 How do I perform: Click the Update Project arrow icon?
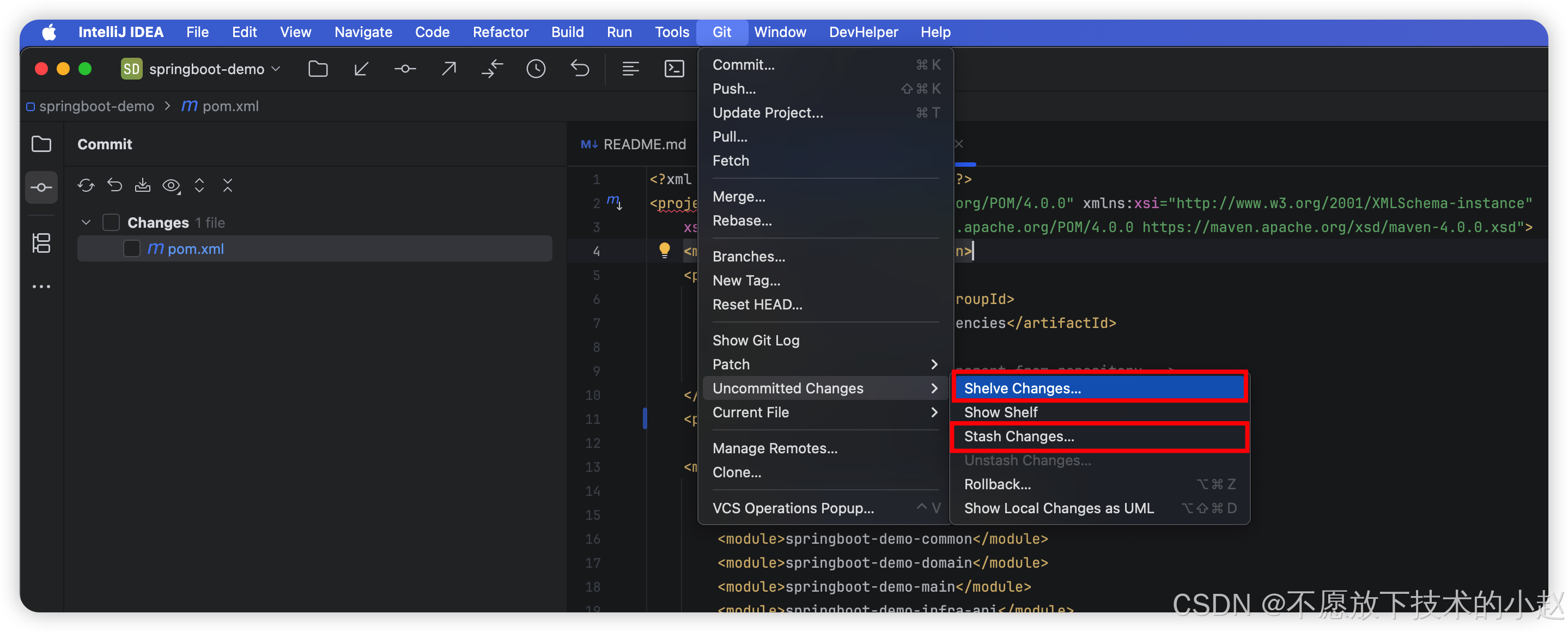361,69
